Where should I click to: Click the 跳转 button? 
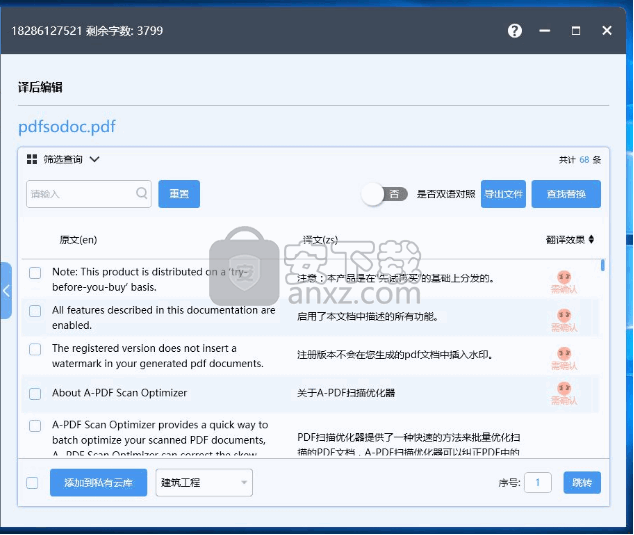pos(582,482)
